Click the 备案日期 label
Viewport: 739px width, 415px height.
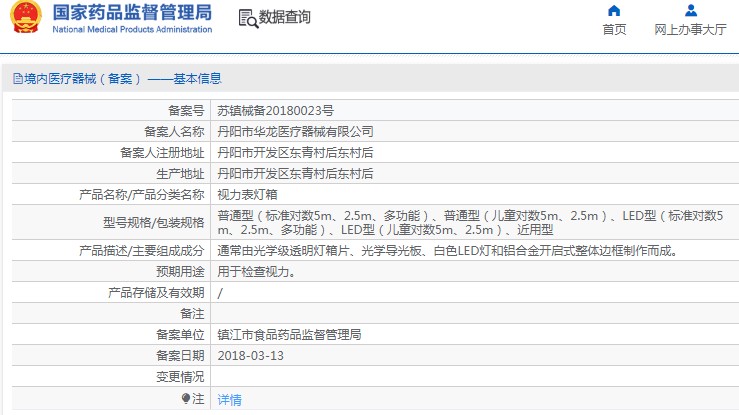[181, 356]
